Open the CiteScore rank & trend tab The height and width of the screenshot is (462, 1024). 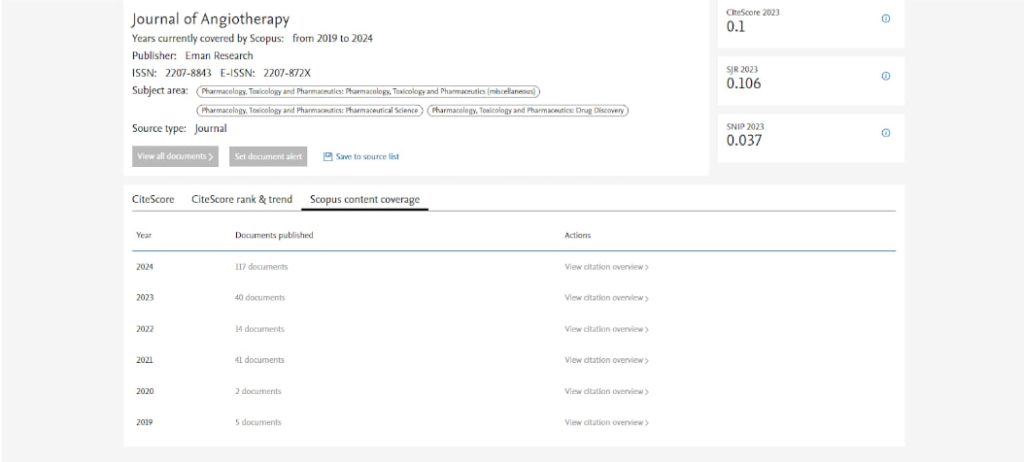pos(242,199)
